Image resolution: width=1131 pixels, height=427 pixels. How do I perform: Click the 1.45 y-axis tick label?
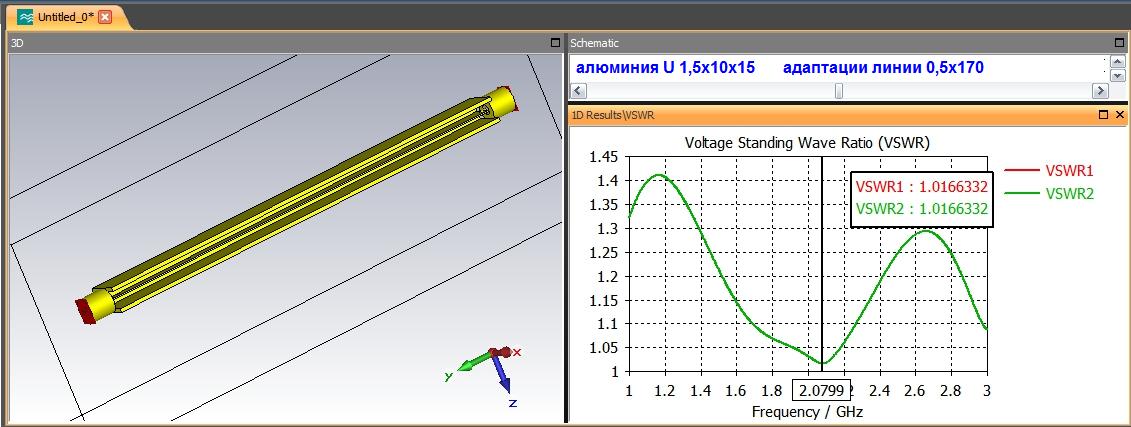tap(604, 157)
